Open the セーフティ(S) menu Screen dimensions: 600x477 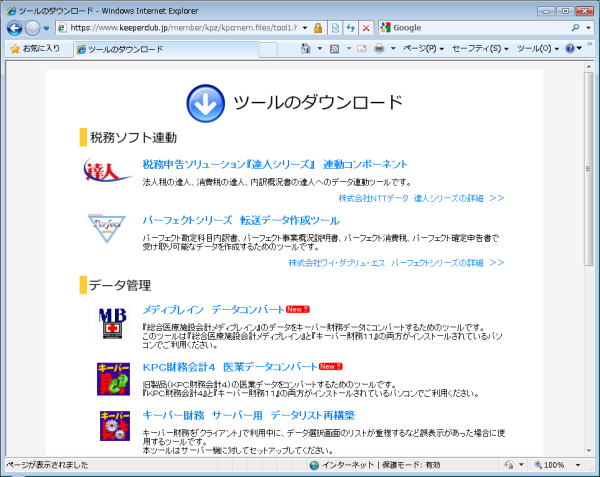pos(480,49)
